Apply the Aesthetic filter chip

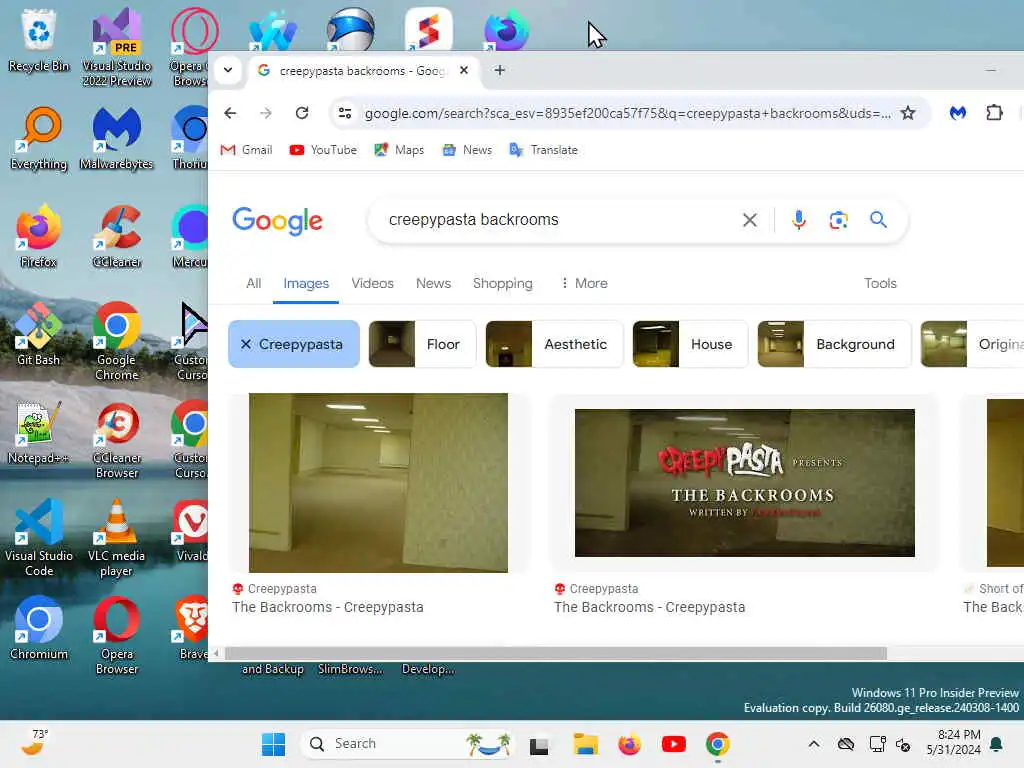554,344
